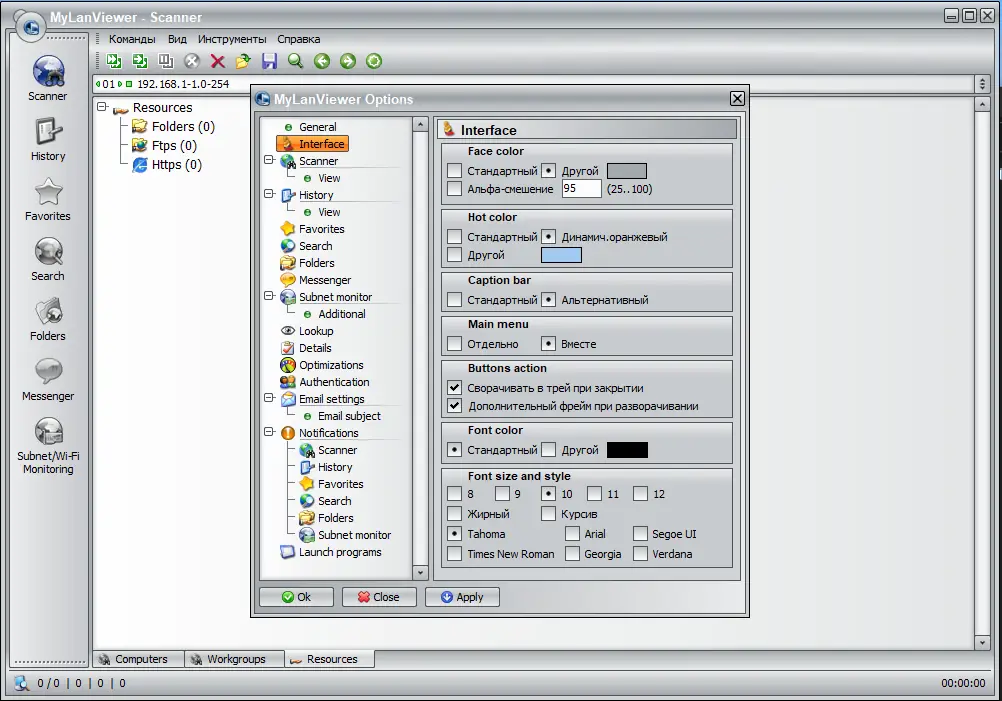Click the alpha value input showing 95
The height and width of the screenshot is (701, 1002).
581,188
